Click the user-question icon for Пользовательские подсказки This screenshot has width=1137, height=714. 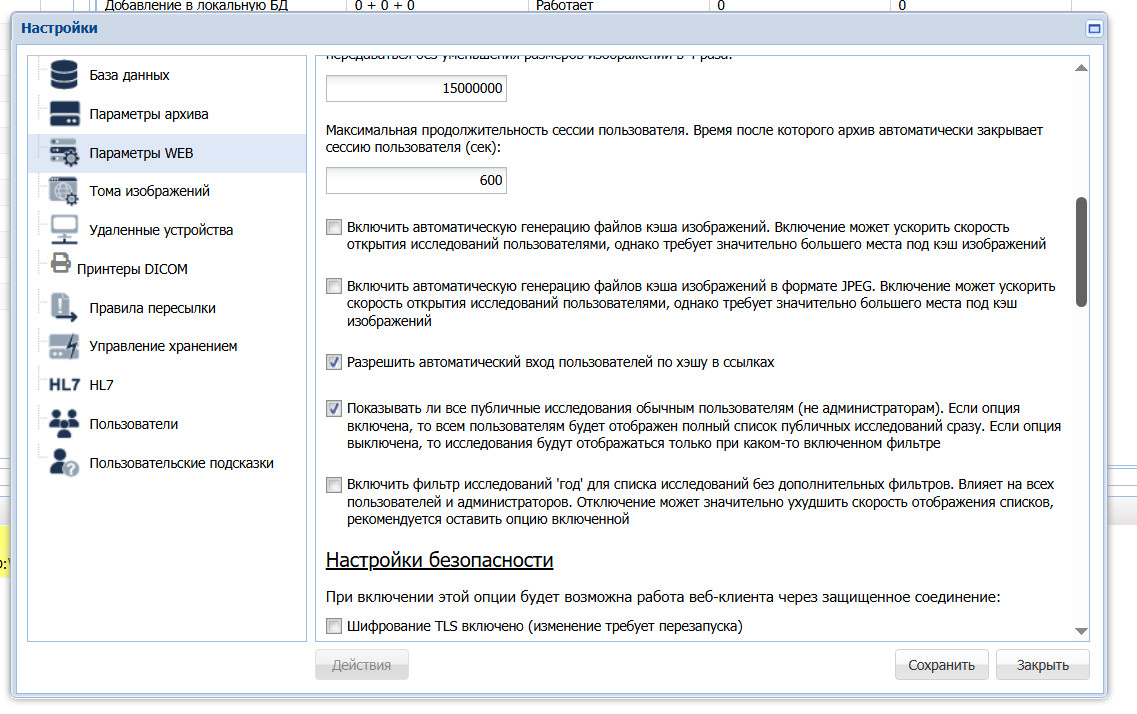[x=64, y=462]
